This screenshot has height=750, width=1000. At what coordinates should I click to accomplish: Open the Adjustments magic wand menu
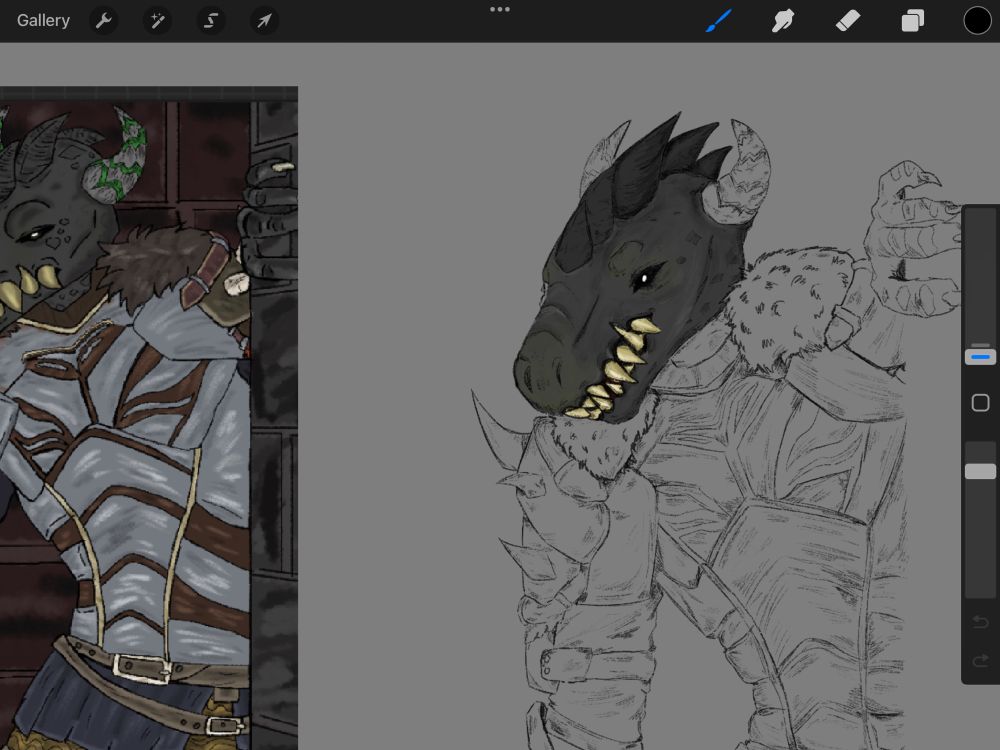[157, 20]
